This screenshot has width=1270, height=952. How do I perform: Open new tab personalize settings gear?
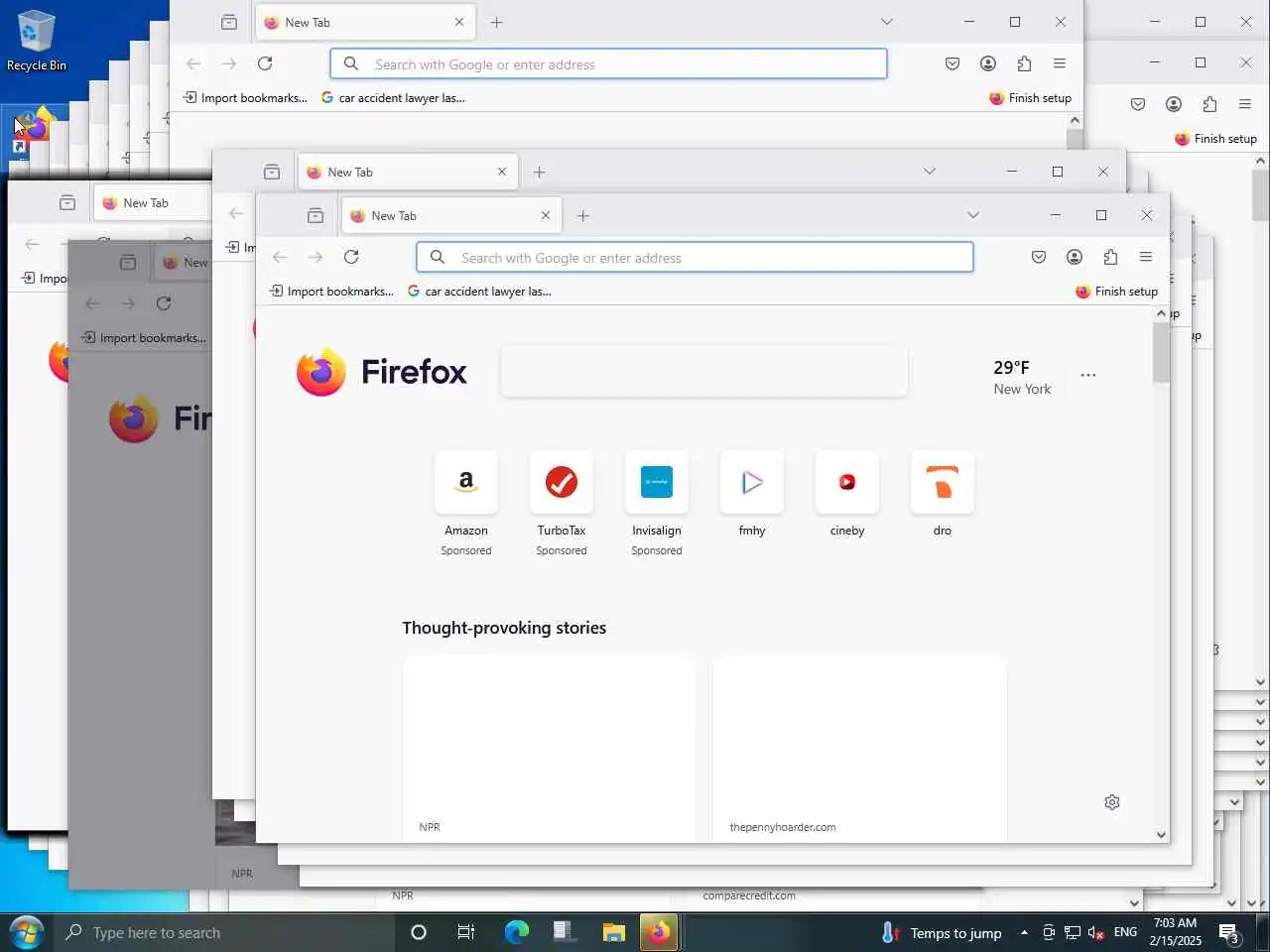pos(1112,802)
